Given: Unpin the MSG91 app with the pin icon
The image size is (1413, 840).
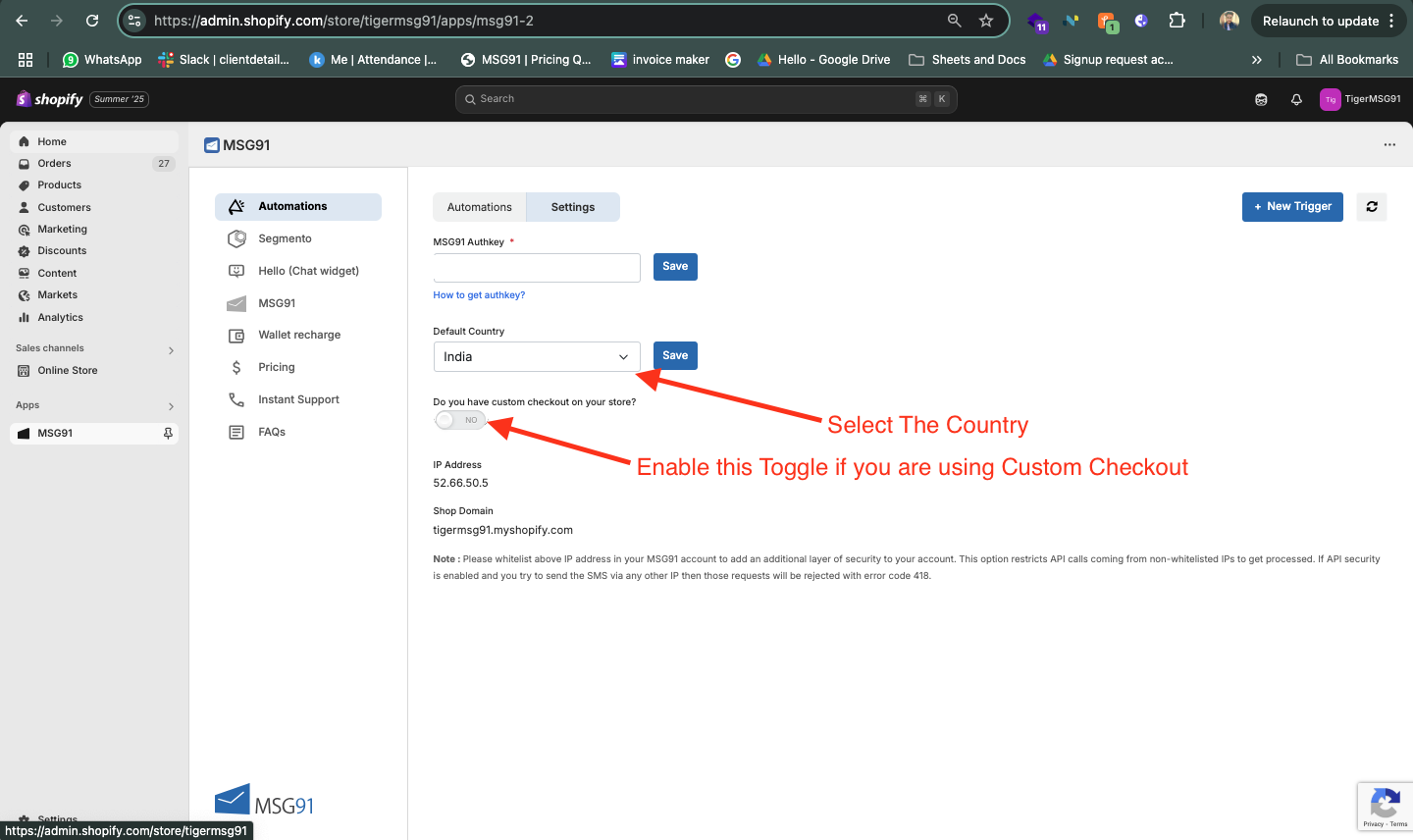Looking at the screenshot, I should click(x=168, y=433).
